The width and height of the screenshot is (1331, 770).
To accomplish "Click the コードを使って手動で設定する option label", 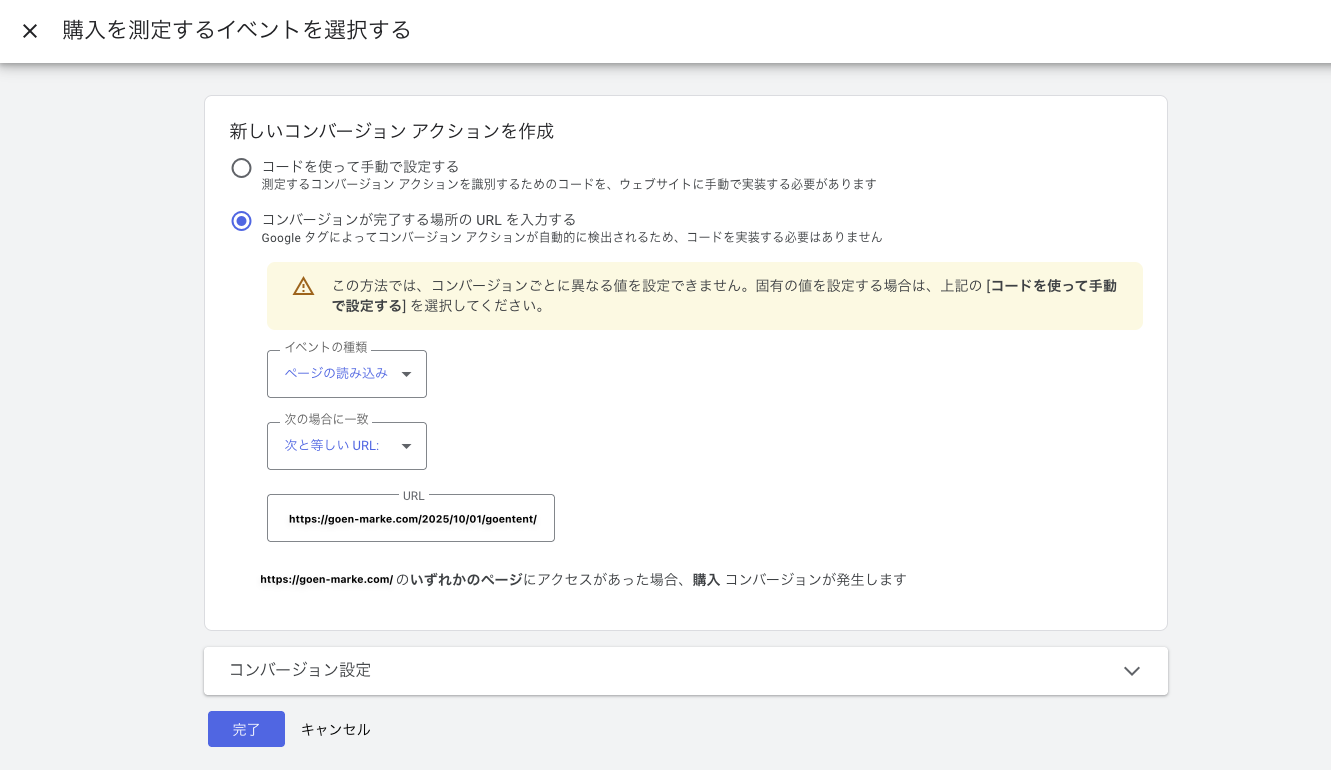I will coord(360,166).
